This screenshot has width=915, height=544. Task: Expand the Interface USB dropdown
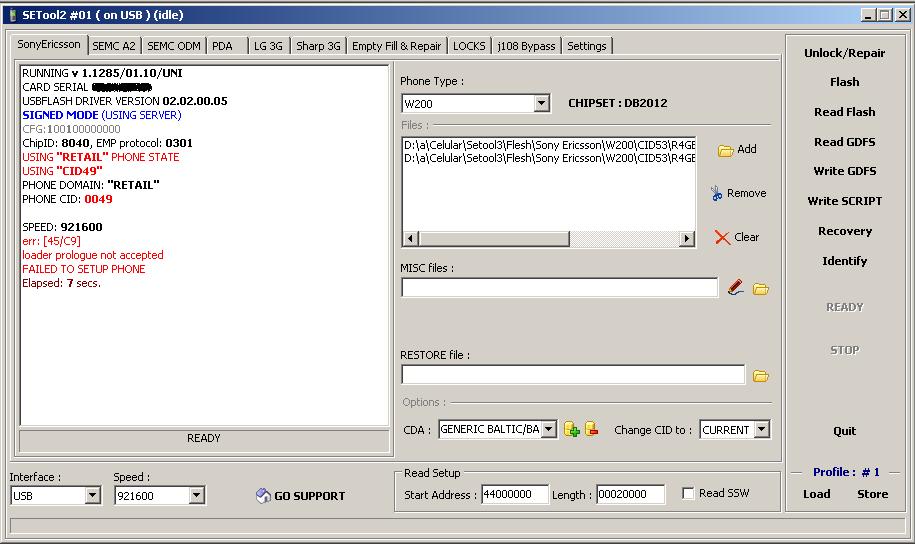92,496
